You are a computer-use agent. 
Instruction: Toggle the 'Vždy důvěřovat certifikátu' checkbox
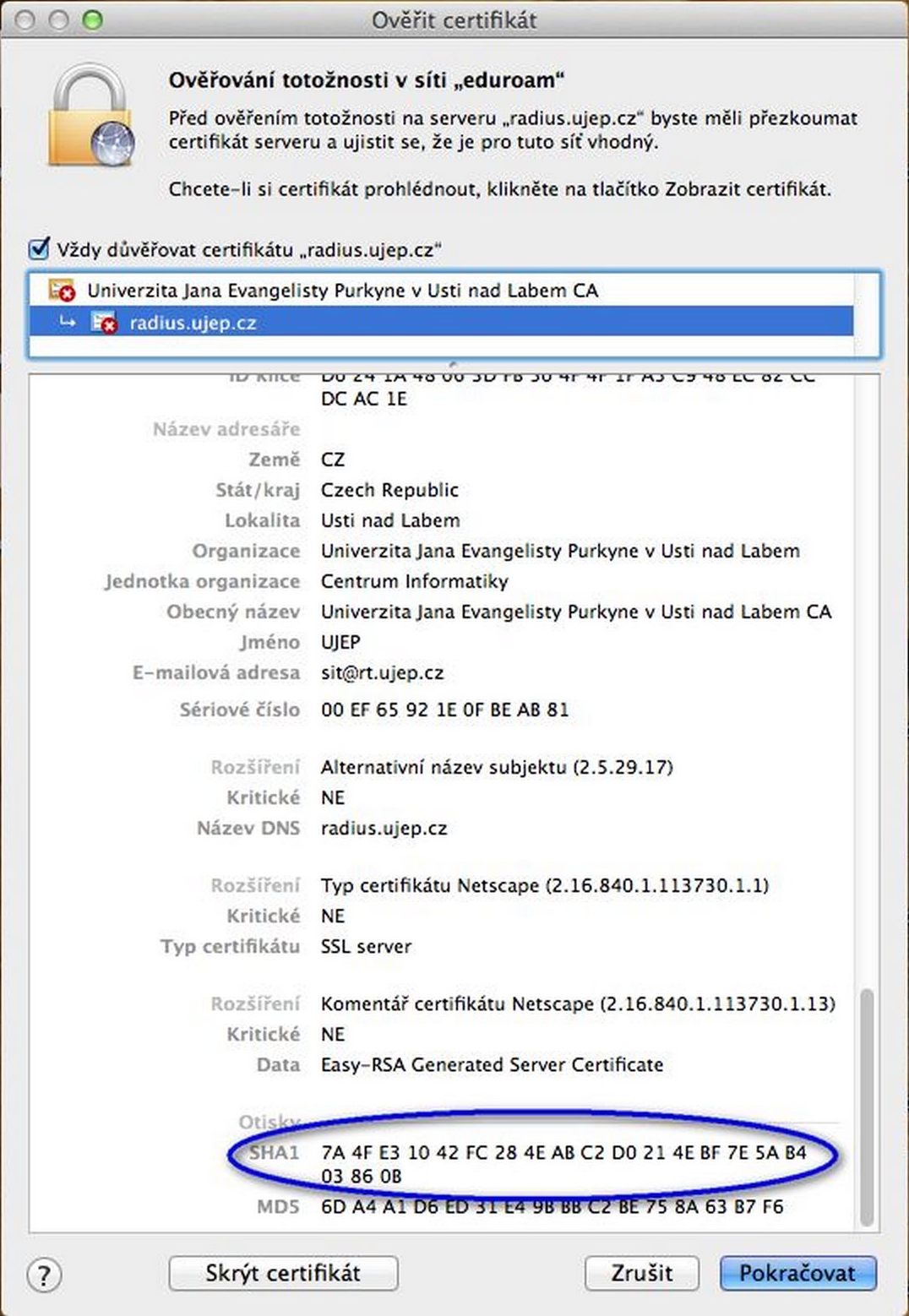[39, 249]
